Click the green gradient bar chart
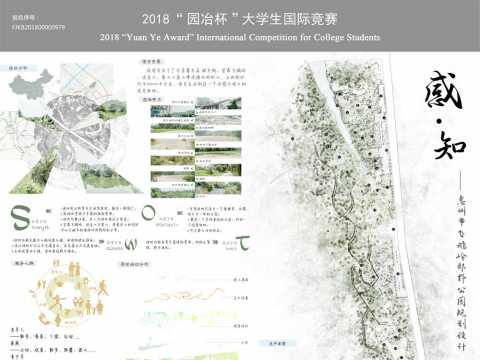The height and width of the screenshot is (360, 480). tap(190, 318)
